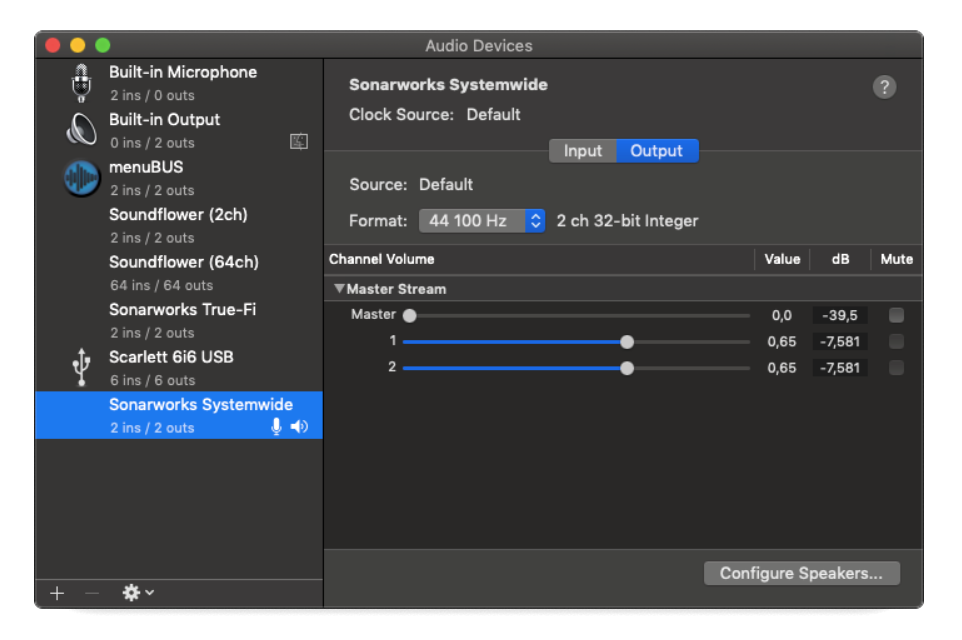
Task: Select the menuBUS device name
Action: pos(146,167)
